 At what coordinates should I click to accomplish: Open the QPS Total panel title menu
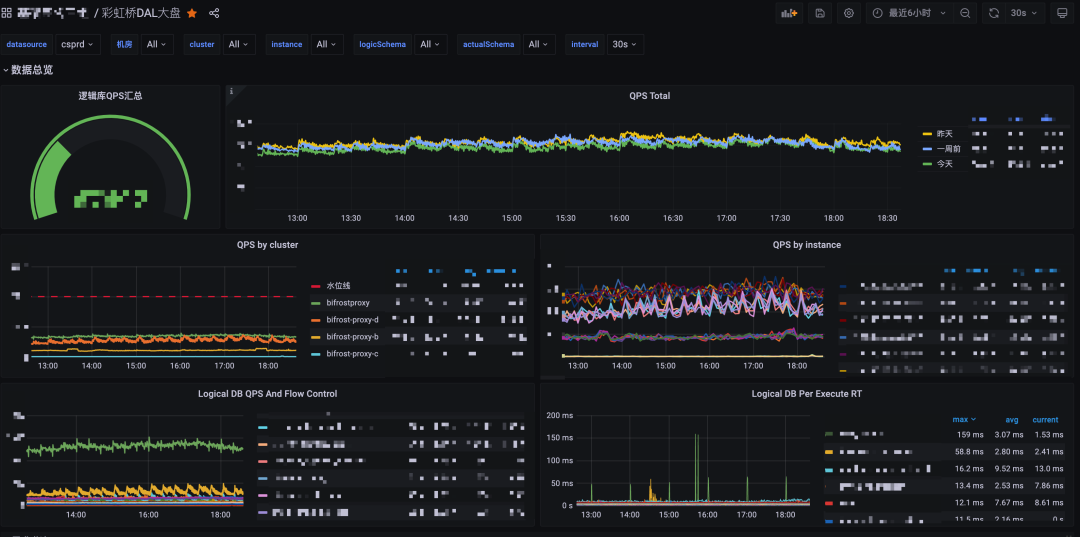tap(650, 96)
